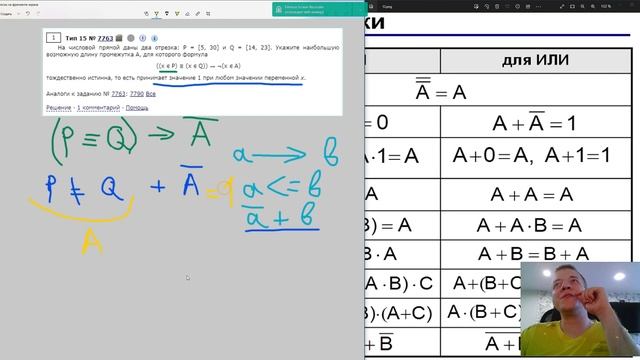Select the black pen tool
The width and height of the screenshot is (640, 360).
pos(167,13)
